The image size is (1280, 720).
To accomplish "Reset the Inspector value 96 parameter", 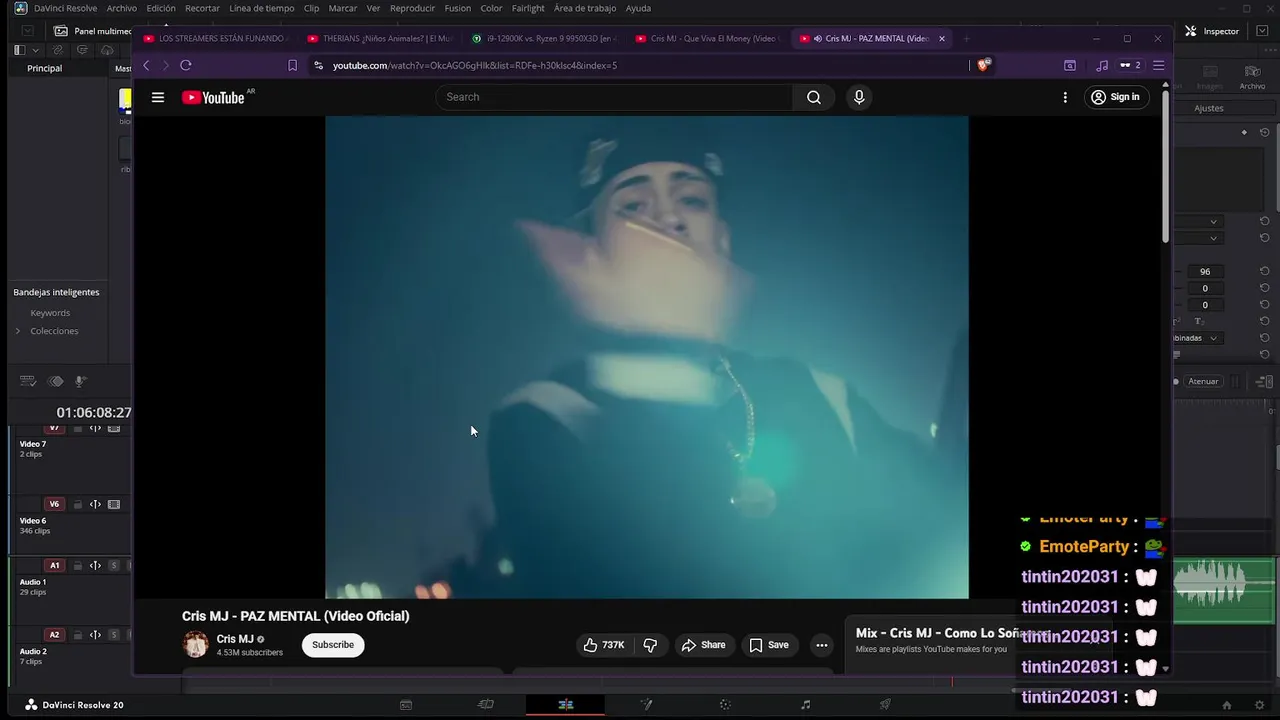I will [x=1264, y=272].
